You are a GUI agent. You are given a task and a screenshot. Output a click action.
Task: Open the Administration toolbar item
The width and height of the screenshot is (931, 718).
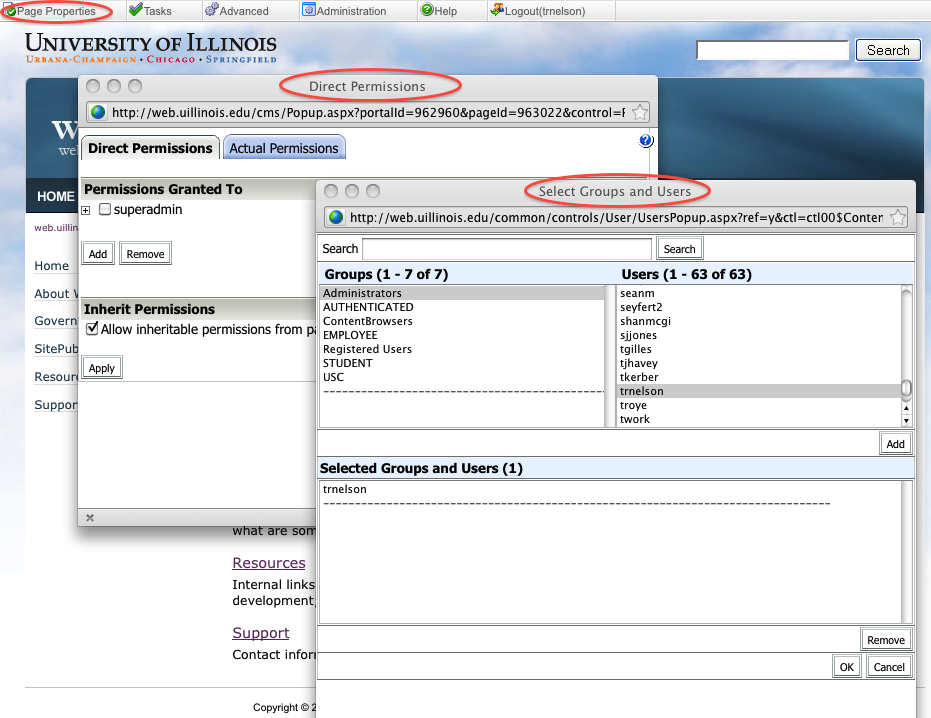pos(344,11)
